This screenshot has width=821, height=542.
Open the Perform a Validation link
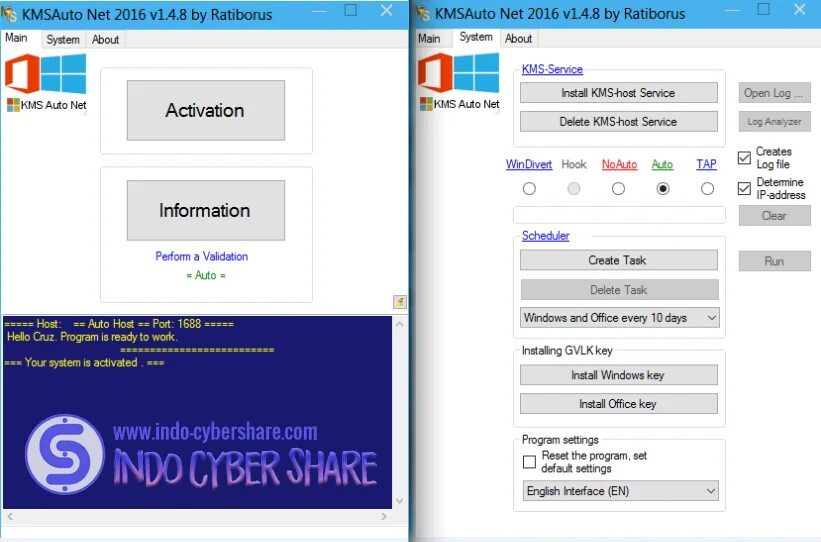click(x=202, y=256)
